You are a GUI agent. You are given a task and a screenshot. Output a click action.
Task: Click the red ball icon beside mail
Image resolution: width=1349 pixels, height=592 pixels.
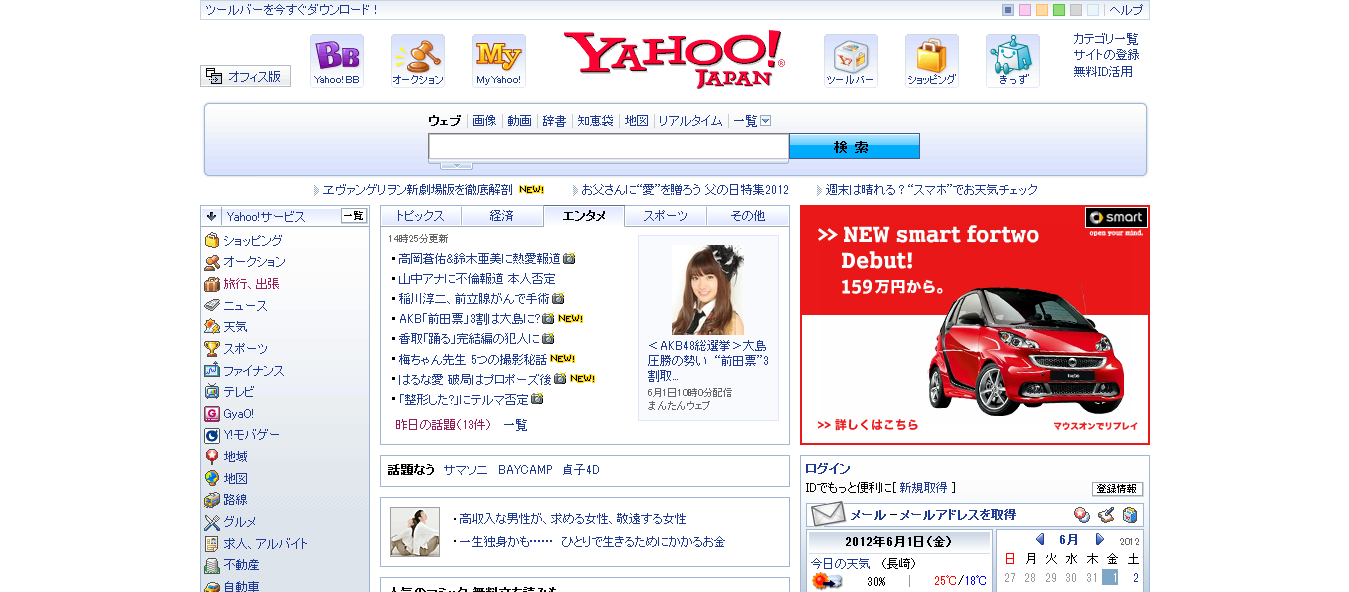coord(1081,515)
